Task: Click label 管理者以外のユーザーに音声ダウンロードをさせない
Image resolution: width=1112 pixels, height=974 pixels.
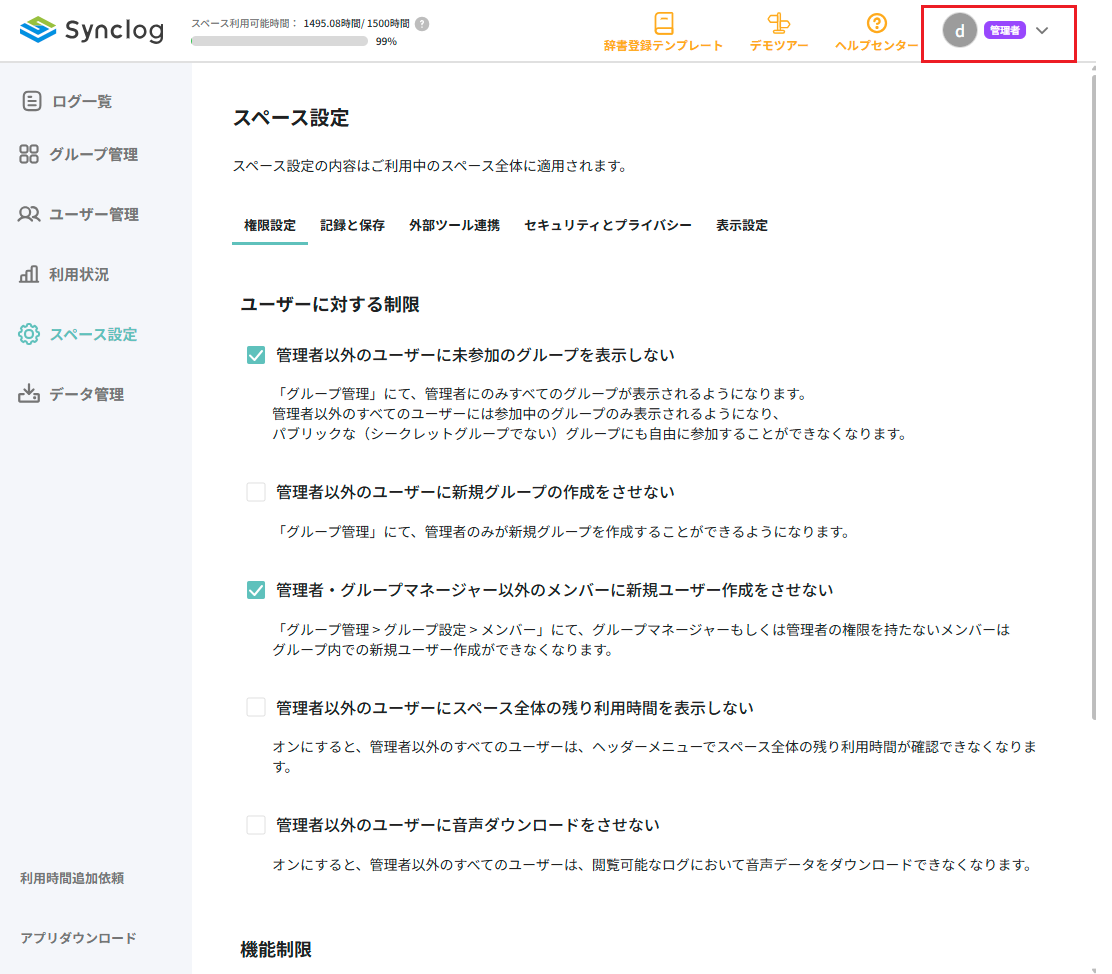Action: [468, 825]
